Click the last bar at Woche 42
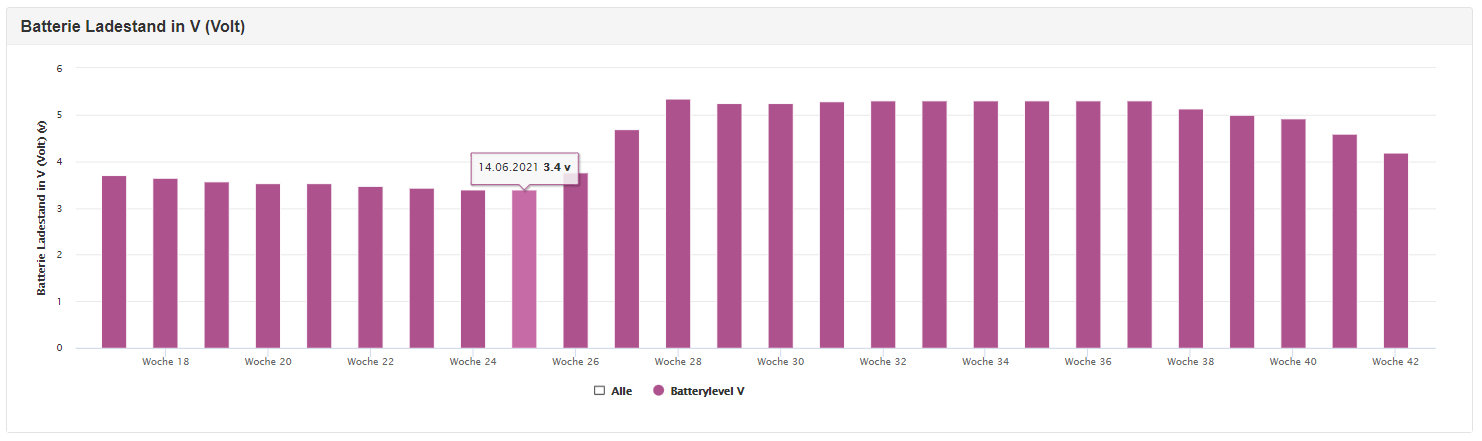This screenshot has height=441, width=1482. [1396, 251]
